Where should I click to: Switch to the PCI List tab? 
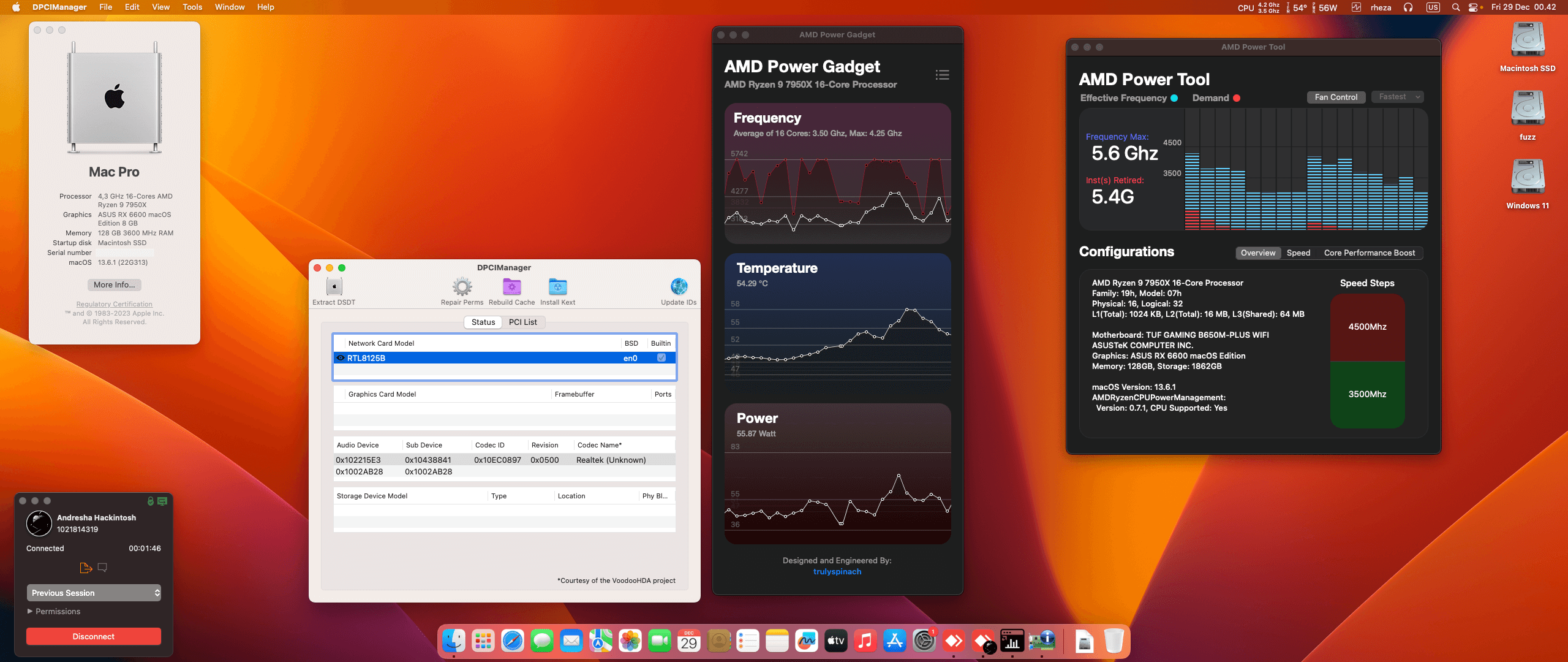(522, 322)
